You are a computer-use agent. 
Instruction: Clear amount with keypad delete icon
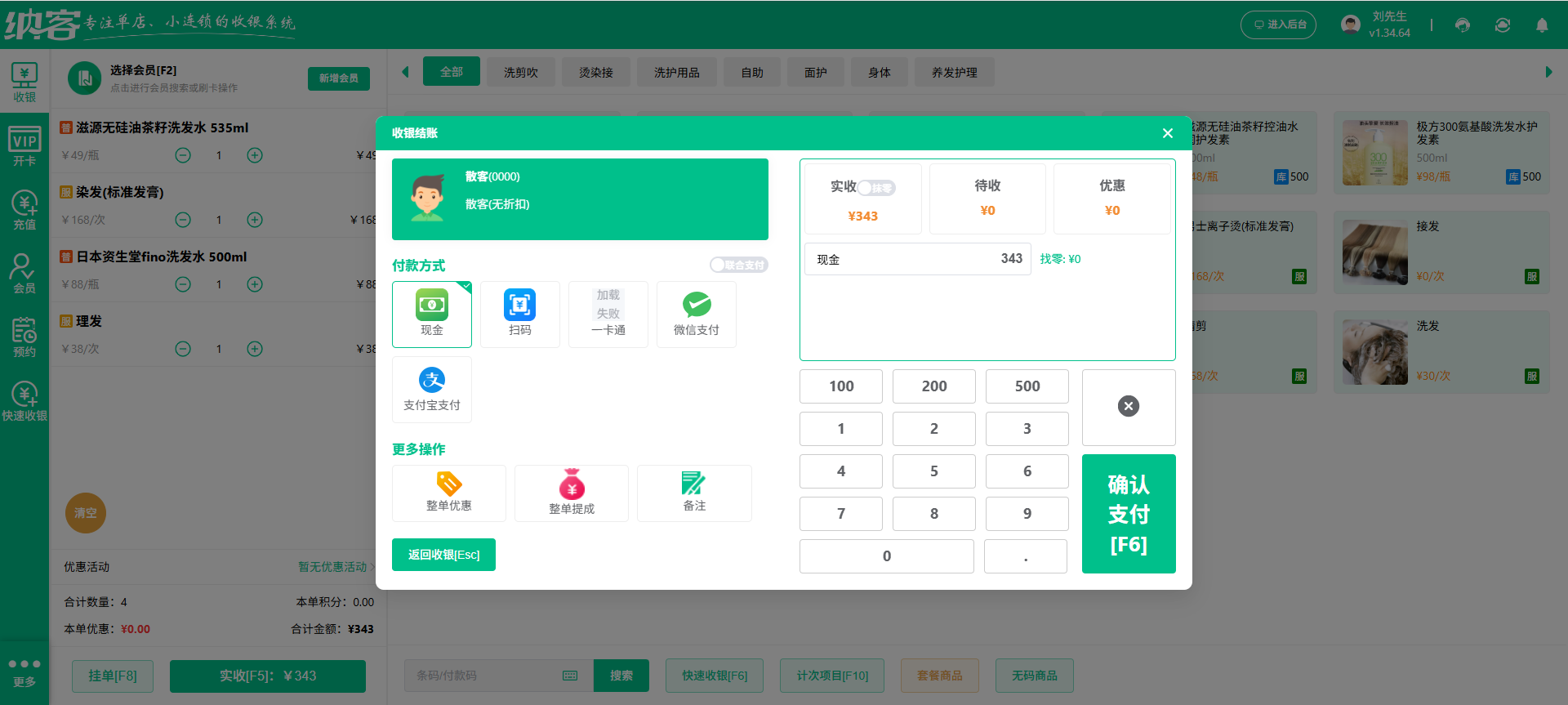[x=1129, y=407]
